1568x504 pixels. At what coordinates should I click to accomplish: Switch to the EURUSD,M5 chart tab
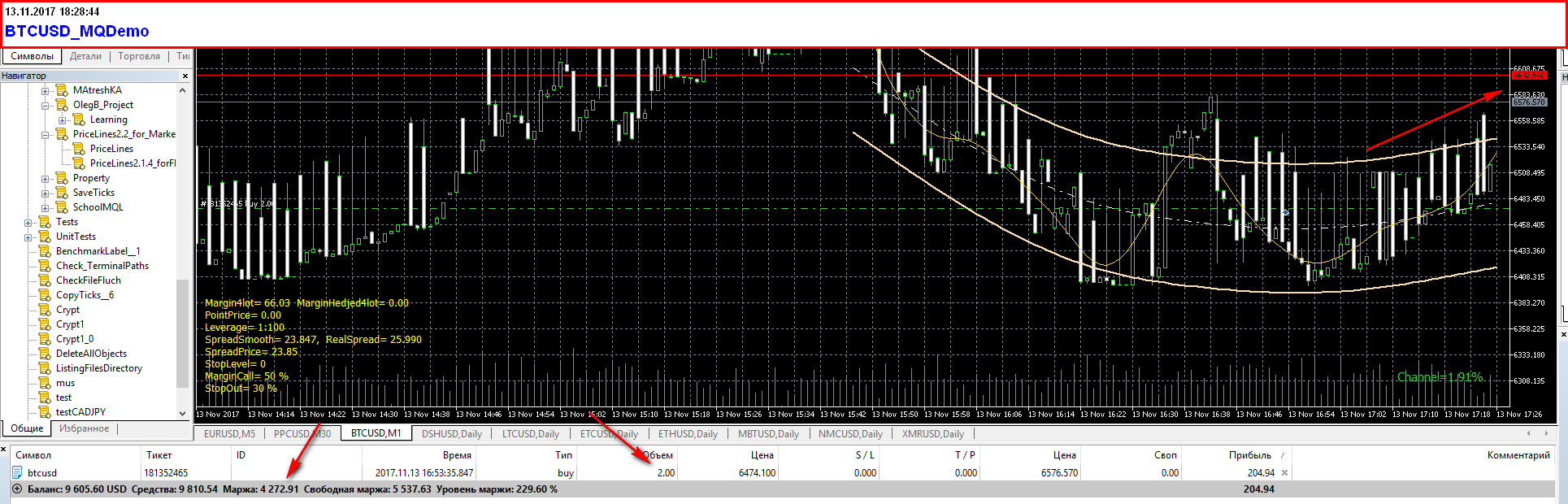229,433
